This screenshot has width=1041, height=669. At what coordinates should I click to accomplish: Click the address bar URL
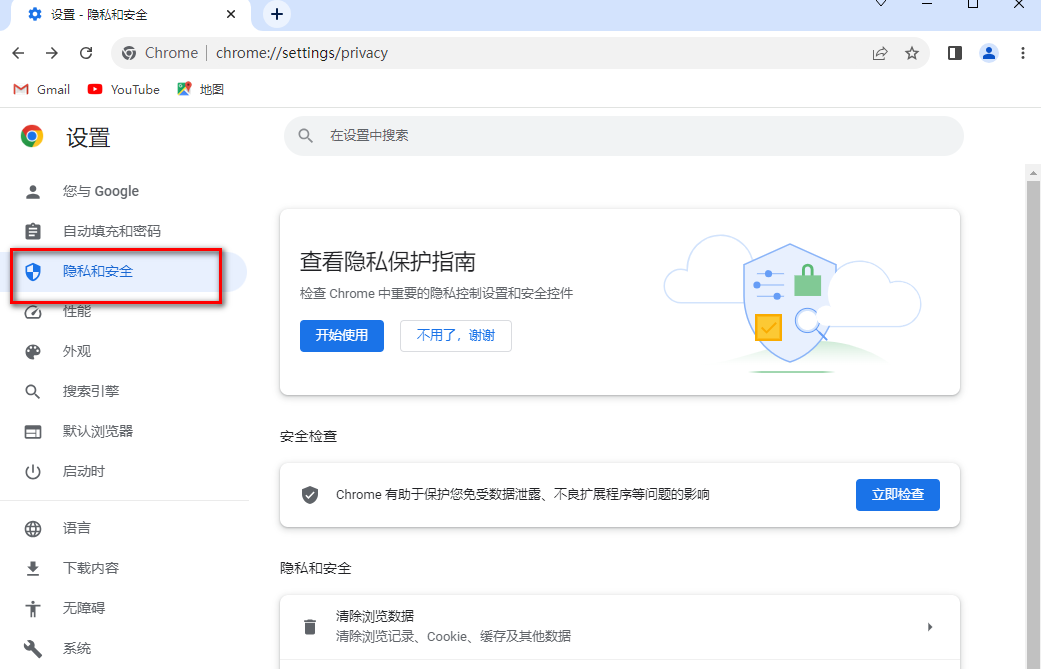pyautogui.click(x=301, y=53)
